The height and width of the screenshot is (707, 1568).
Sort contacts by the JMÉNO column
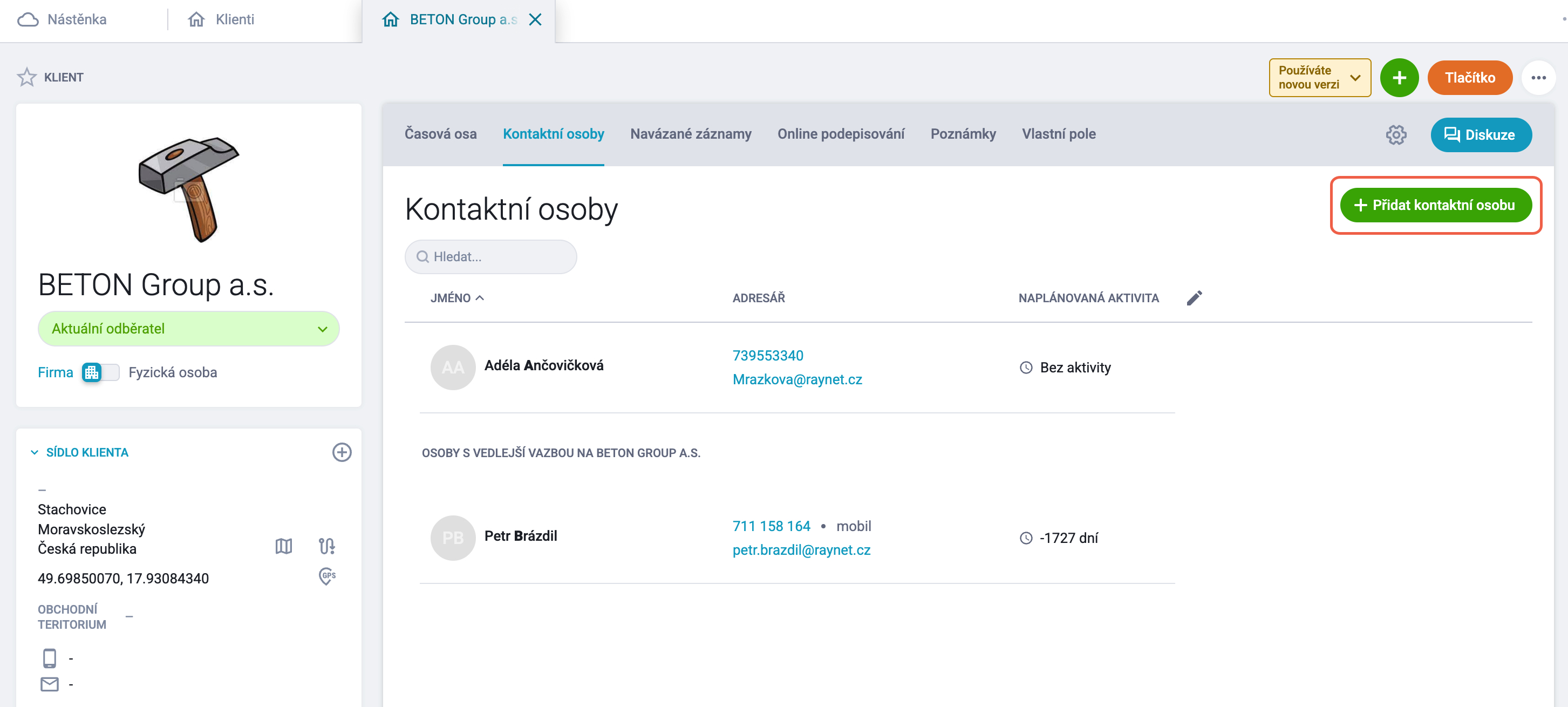(x=456, y=298)
